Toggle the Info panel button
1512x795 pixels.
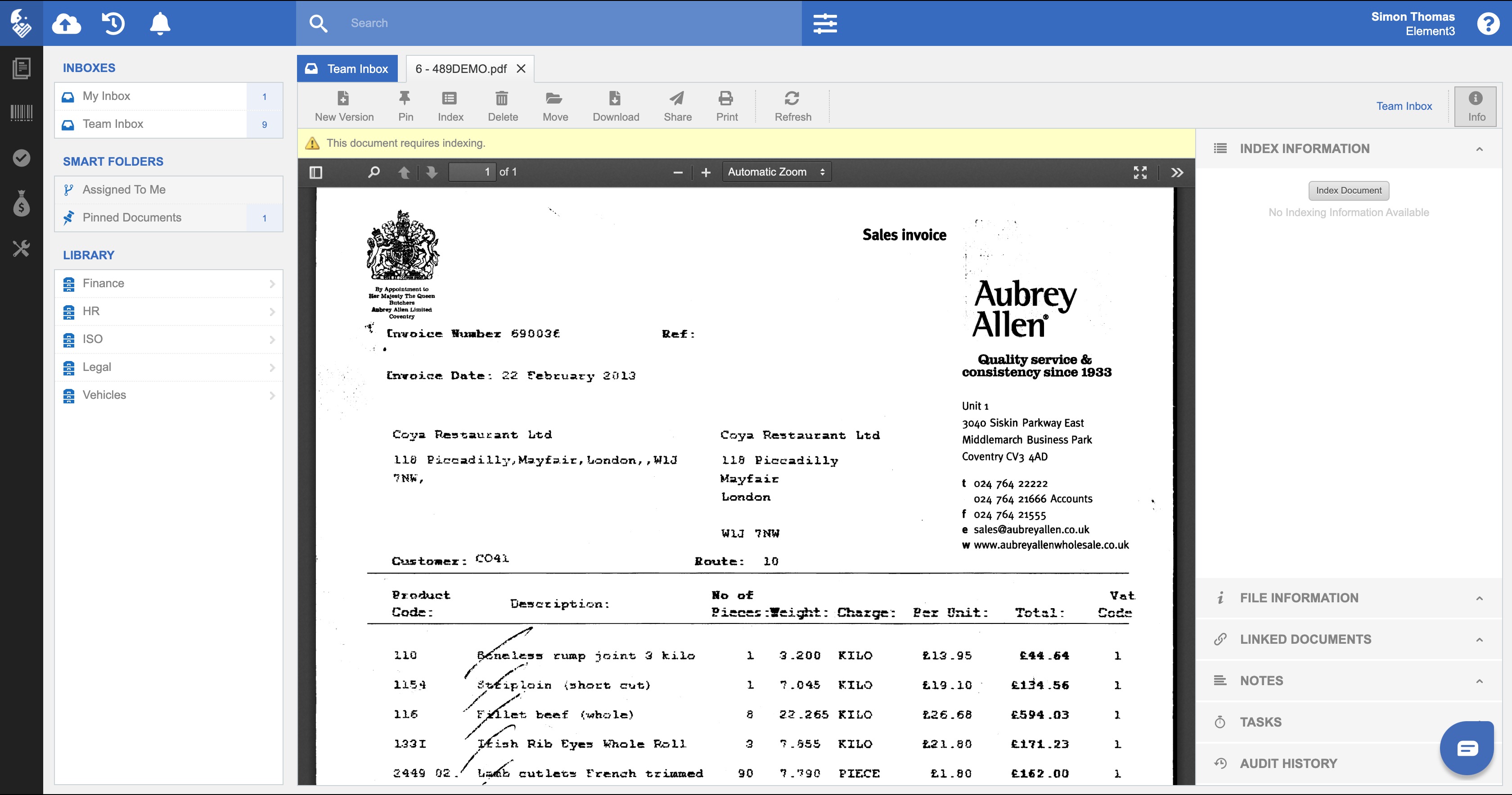[x=1476, y=106]
